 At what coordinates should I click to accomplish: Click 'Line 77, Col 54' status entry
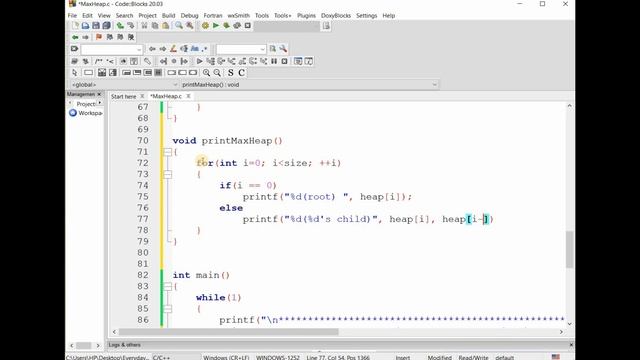click(338, 357)
